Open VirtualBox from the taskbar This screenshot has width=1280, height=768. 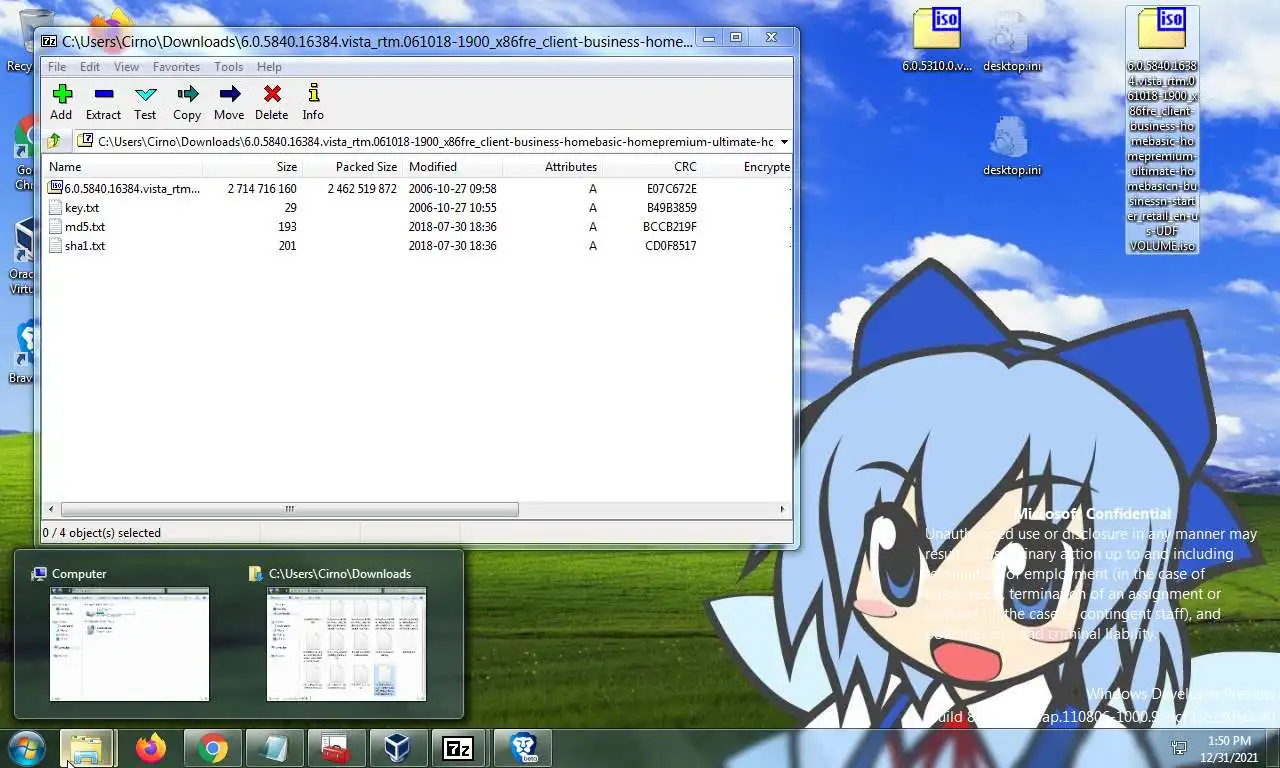(x=397, y=748)
